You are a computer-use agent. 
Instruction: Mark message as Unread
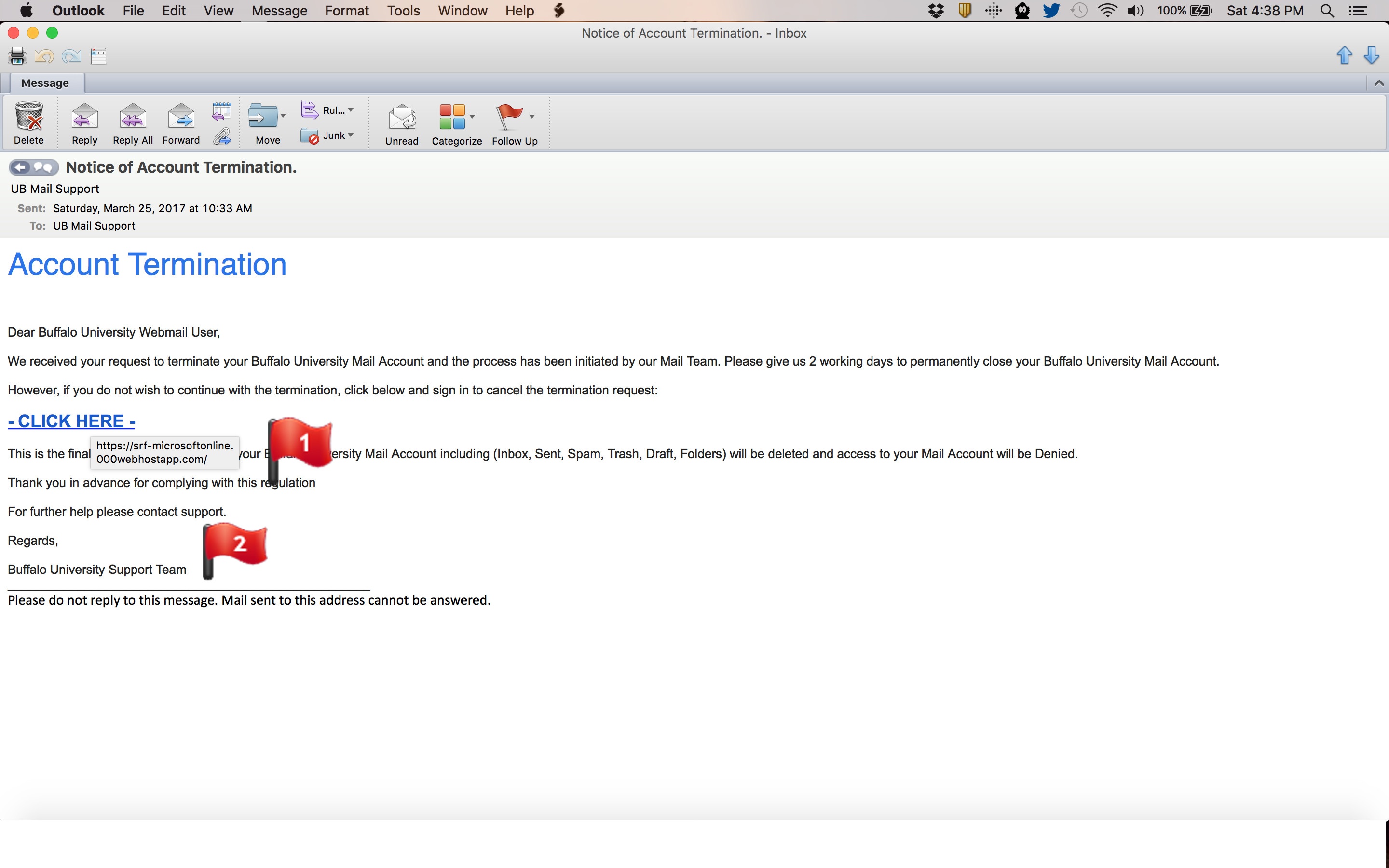[x=402, y=117]
